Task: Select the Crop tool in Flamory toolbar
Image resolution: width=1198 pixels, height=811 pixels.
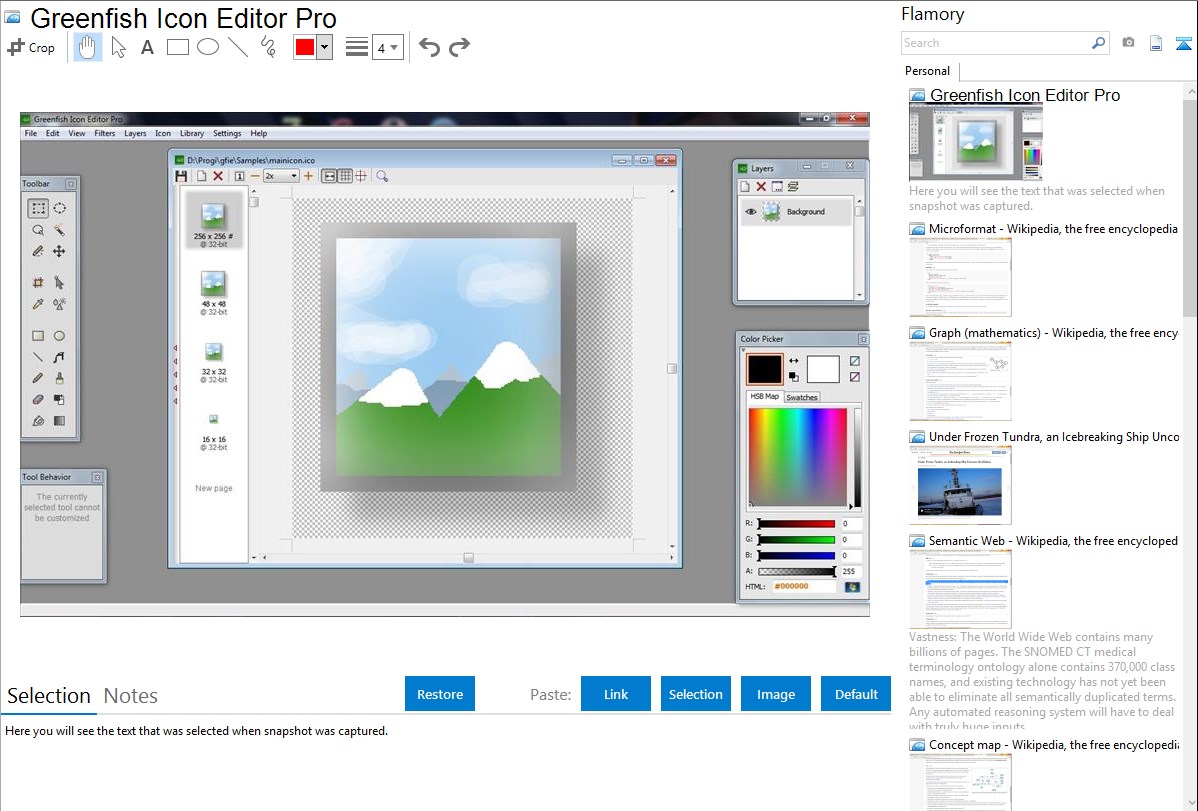Action: [x=31, y=47]
